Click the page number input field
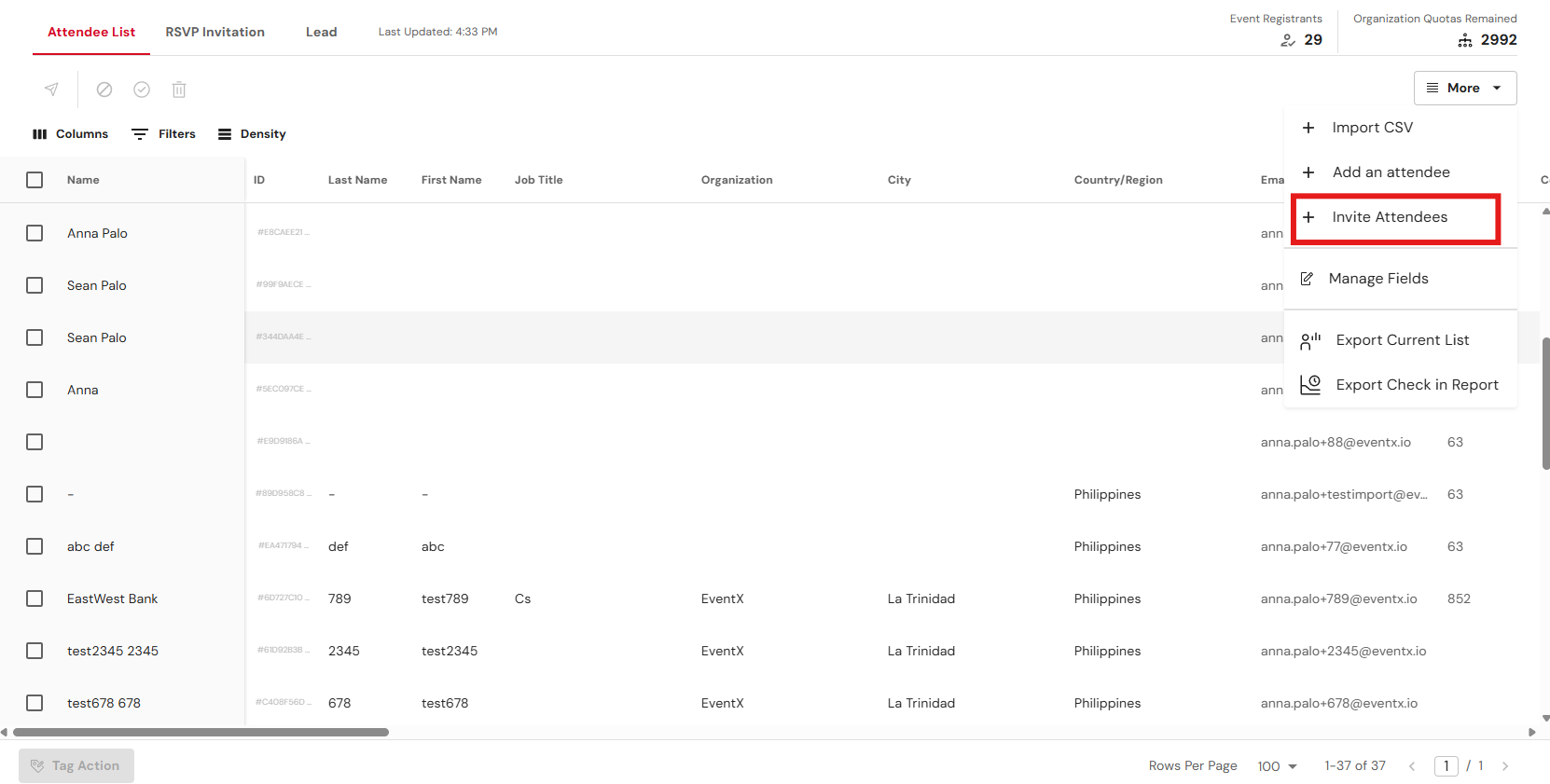The height and width of the screenshot is (784, 1550). [1446, 766]
